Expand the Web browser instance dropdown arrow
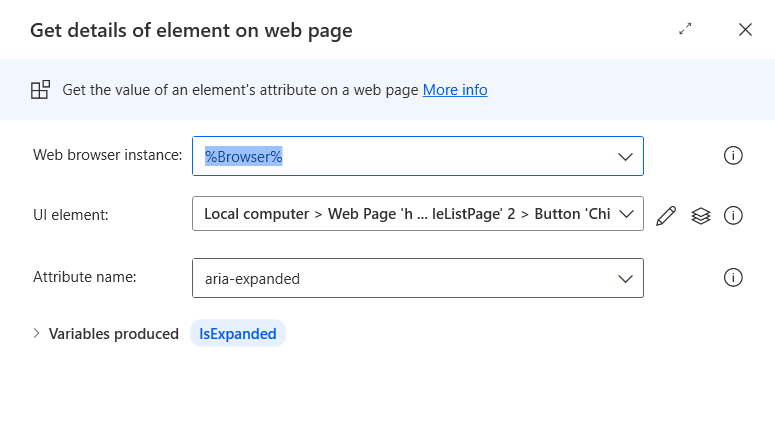Image resolution: width=775 pixels, height=428 pixels. coord(625,156)
